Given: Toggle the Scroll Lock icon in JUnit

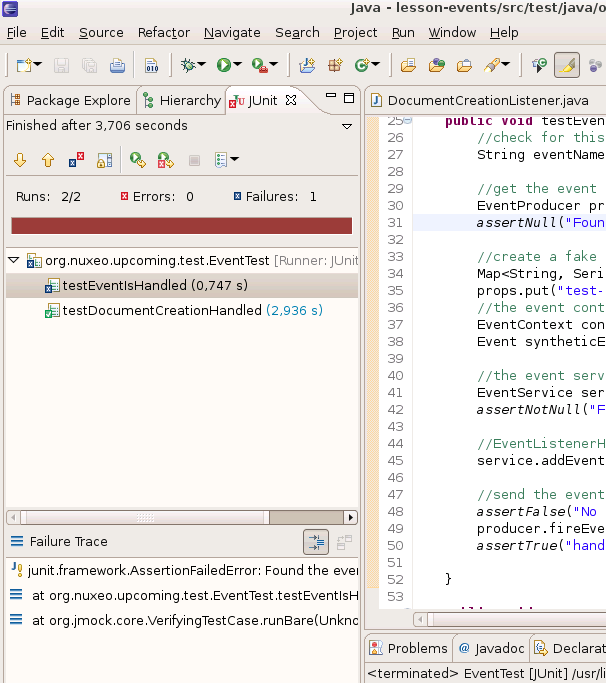Looking at the screenshot, I should point(103,160).
